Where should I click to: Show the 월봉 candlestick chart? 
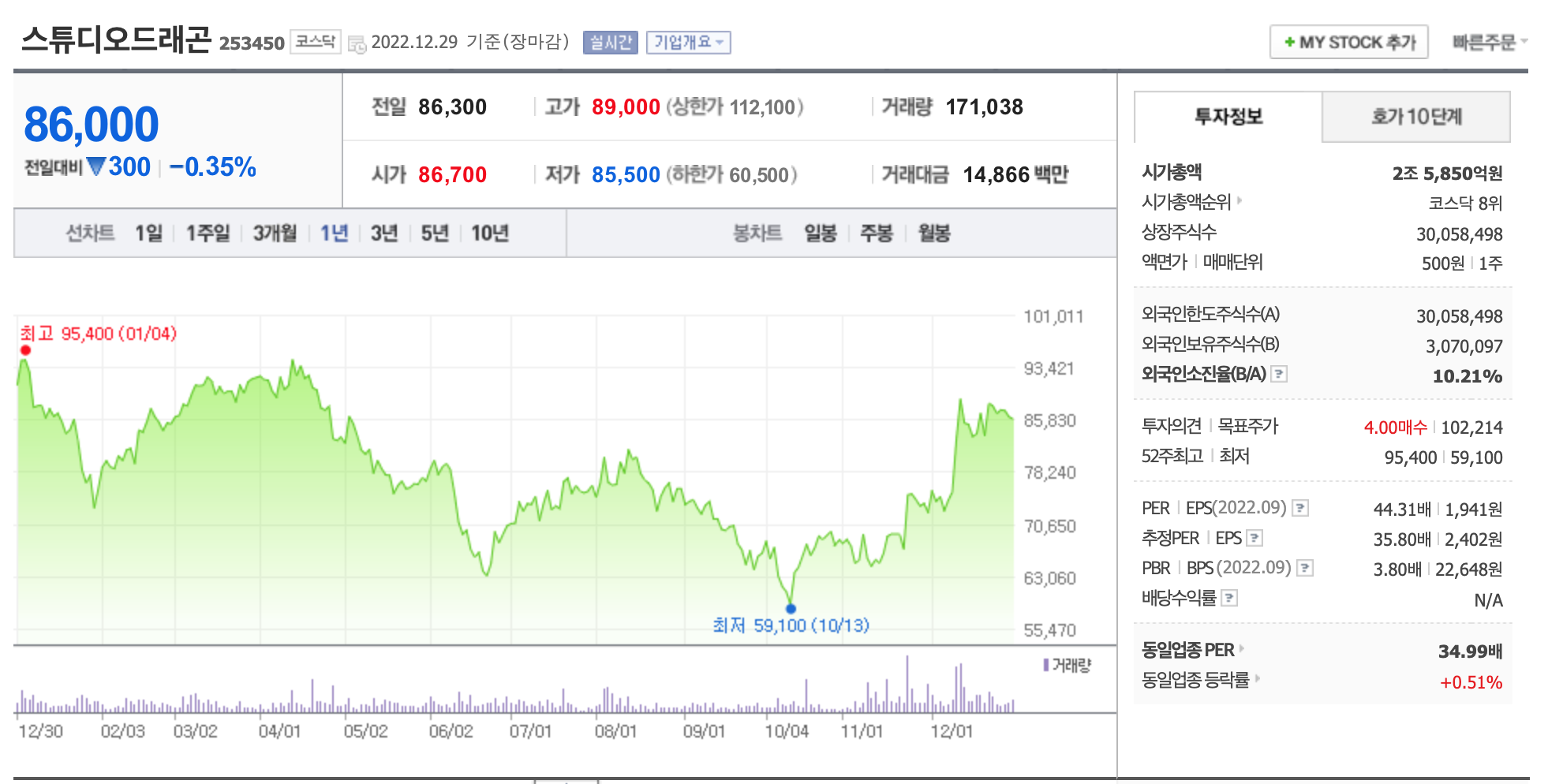(934, 233)
